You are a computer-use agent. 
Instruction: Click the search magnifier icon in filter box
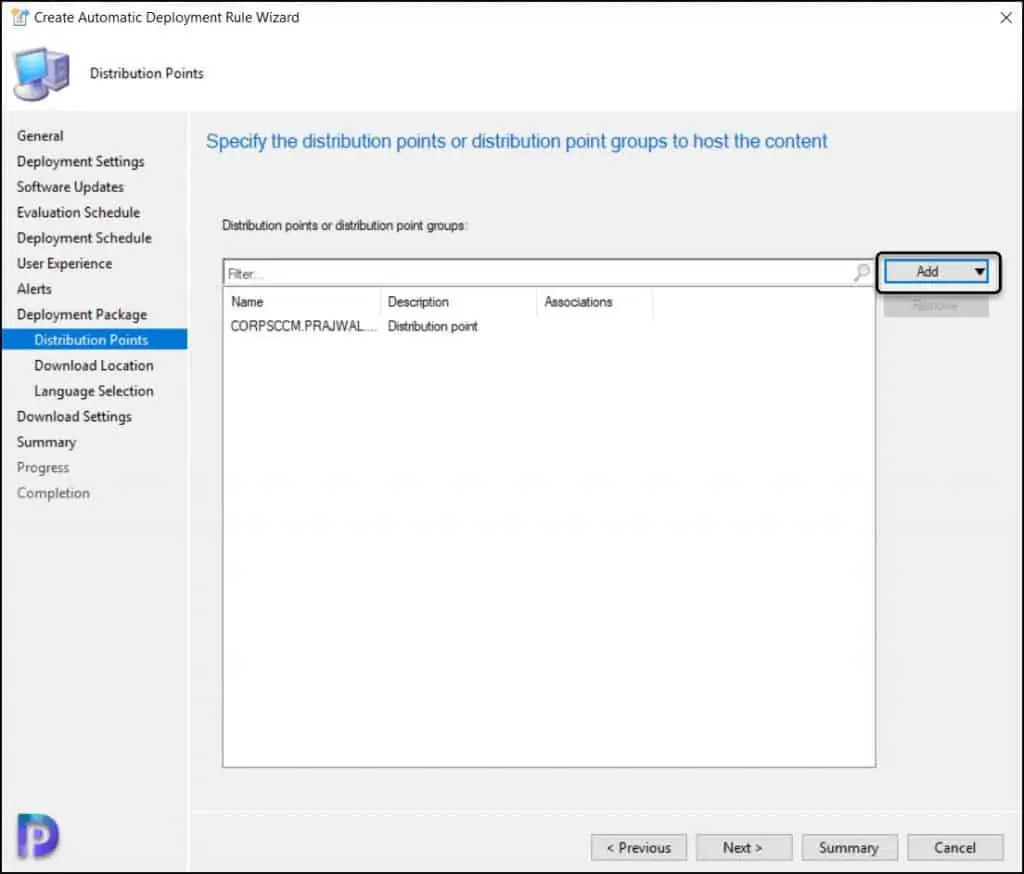[x=861, y=273]
